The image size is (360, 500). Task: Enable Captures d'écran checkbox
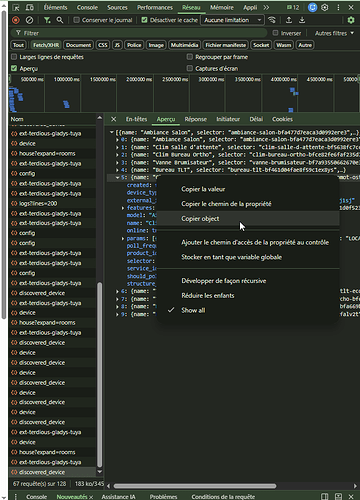point(190,68)
